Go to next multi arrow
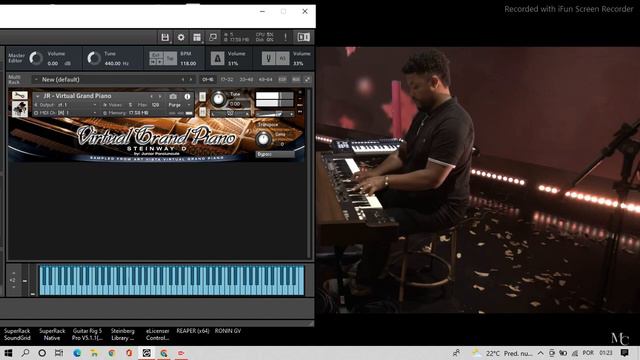 [191, 80]
